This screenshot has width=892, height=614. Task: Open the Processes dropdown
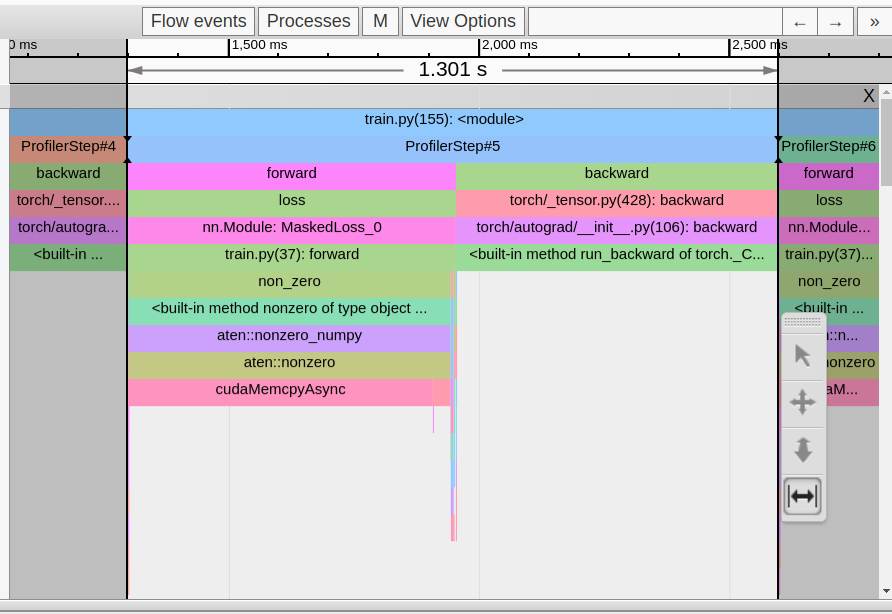pos(309,21)
